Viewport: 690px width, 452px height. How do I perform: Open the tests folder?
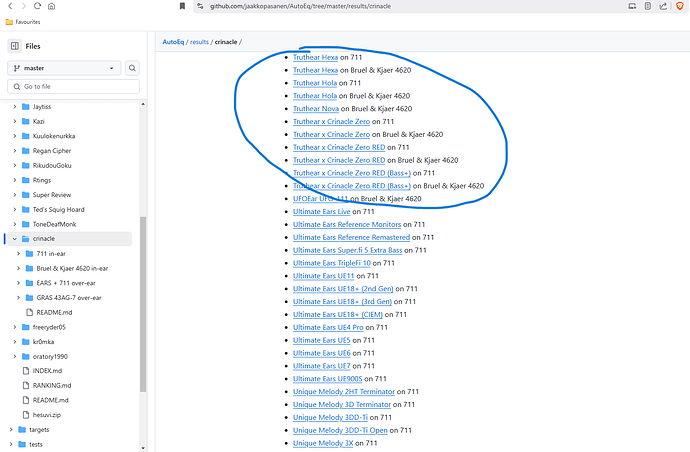36,444
